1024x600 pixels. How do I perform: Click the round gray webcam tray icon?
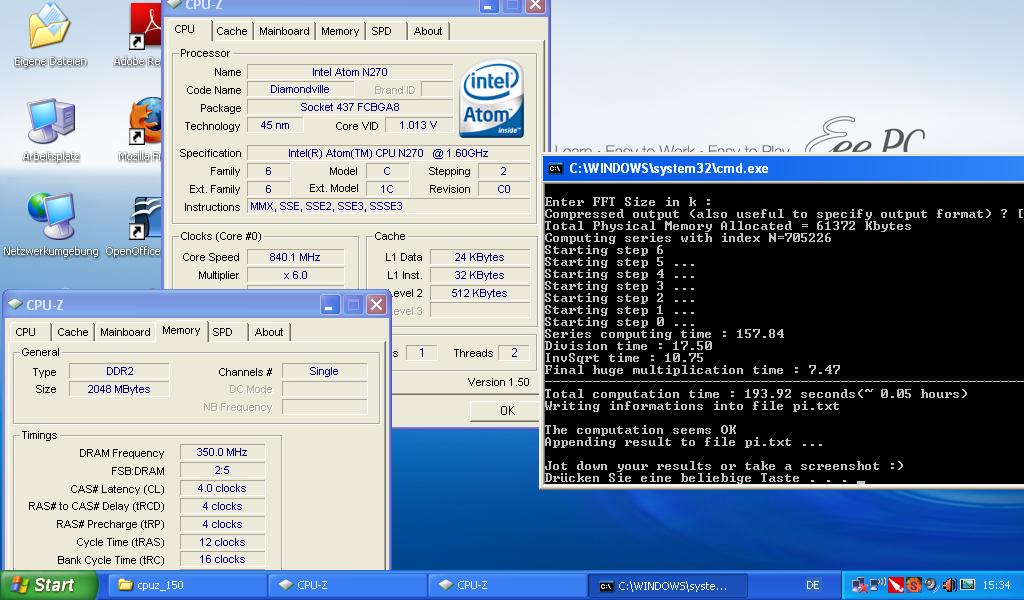pos(931,584)
